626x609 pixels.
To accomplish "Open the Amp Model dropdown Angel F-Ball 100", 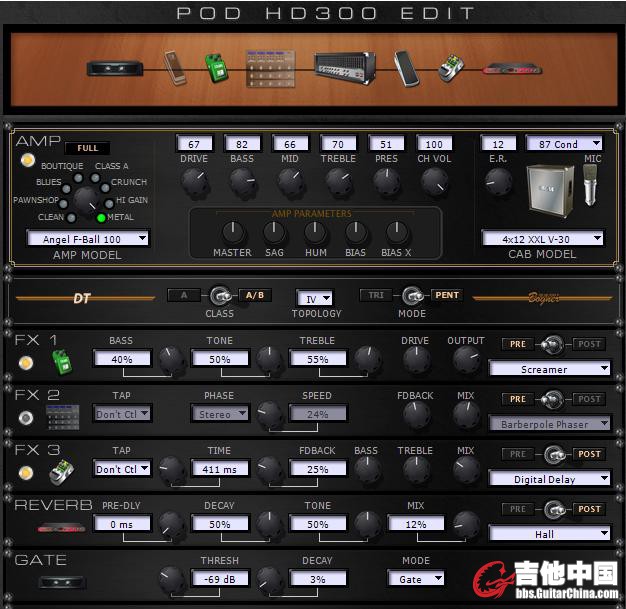I will click(x=88, y=238).
